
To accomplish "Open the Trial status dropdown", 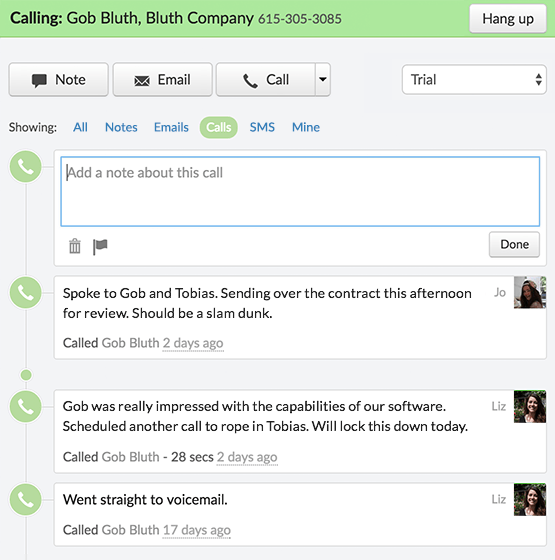I will [x=474, y=79].
